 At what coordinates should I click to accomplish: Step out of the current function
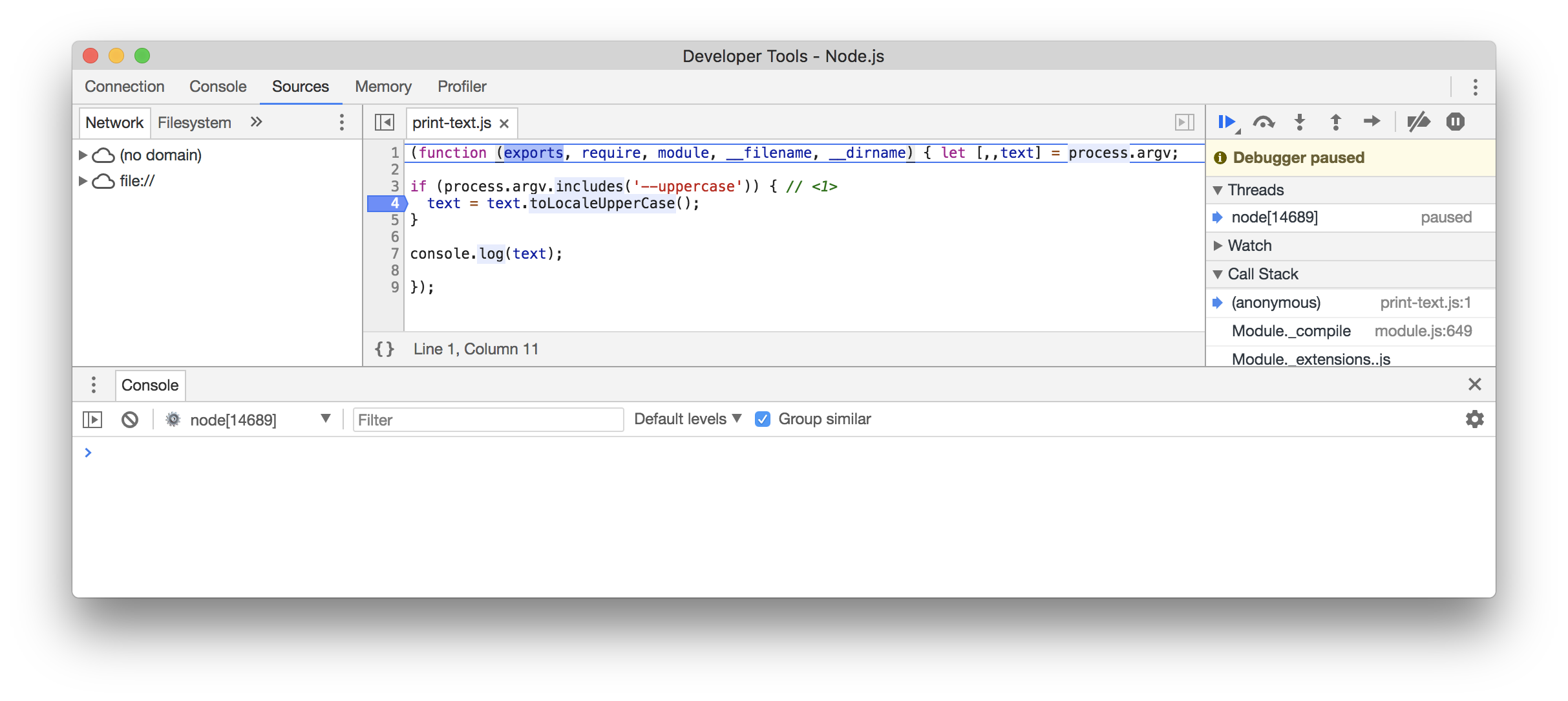[1335, 121]
